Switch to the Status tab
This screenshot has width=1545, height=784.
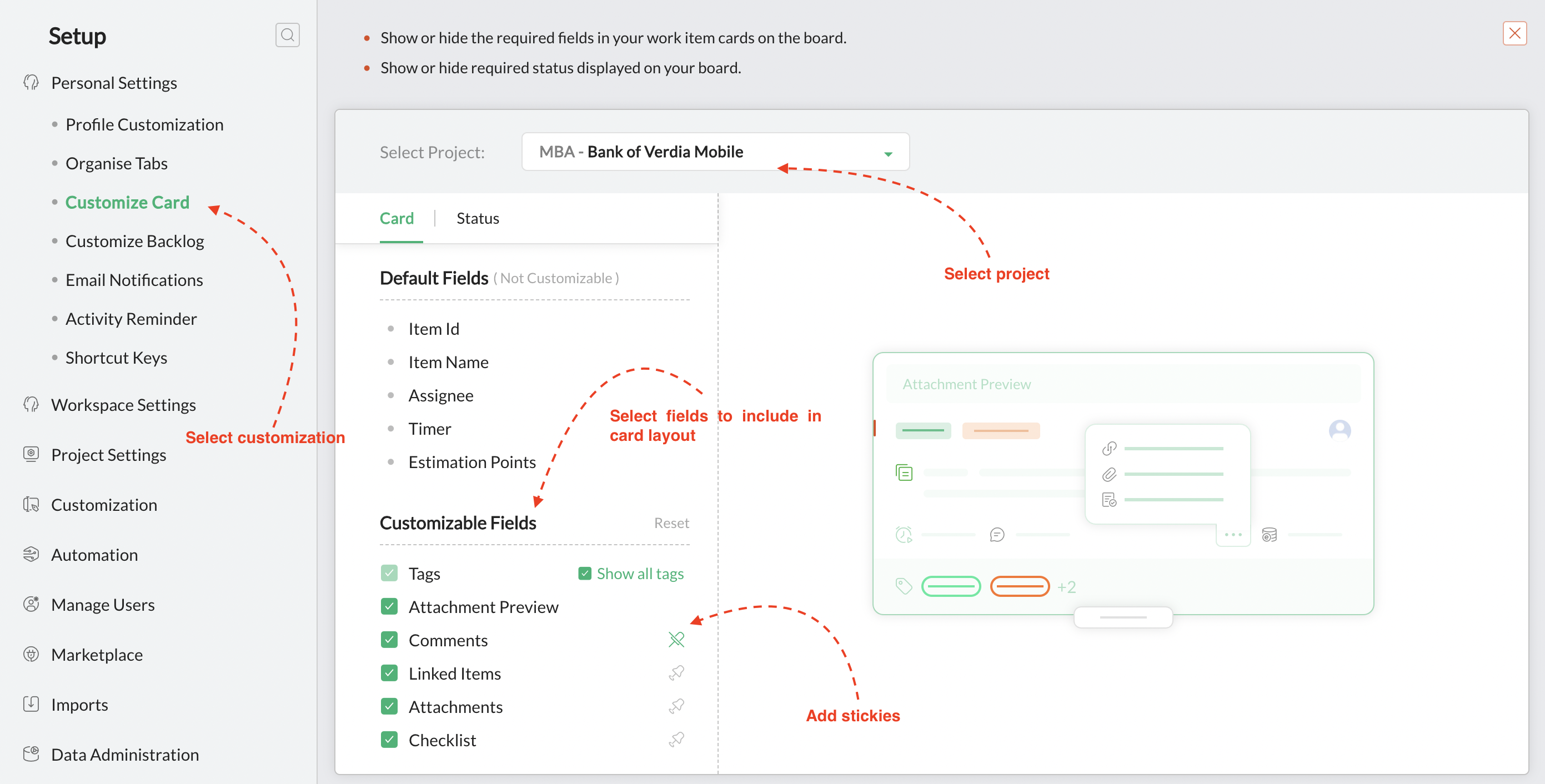coord(478,218)
